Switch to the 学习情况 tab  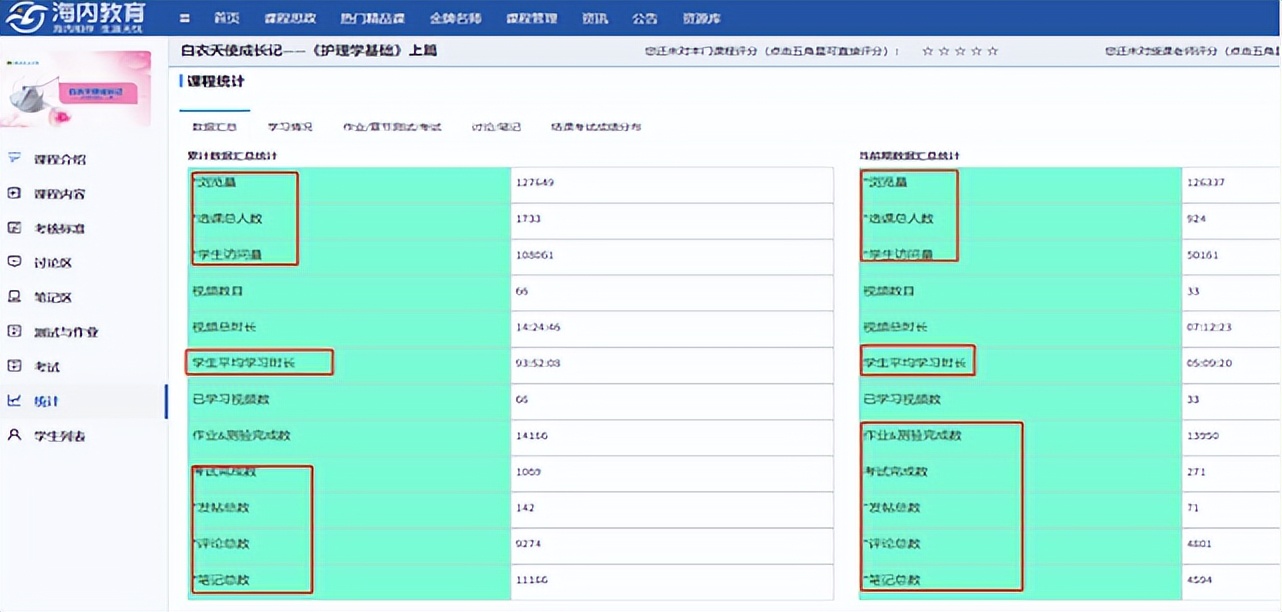(x=290, y=127)
